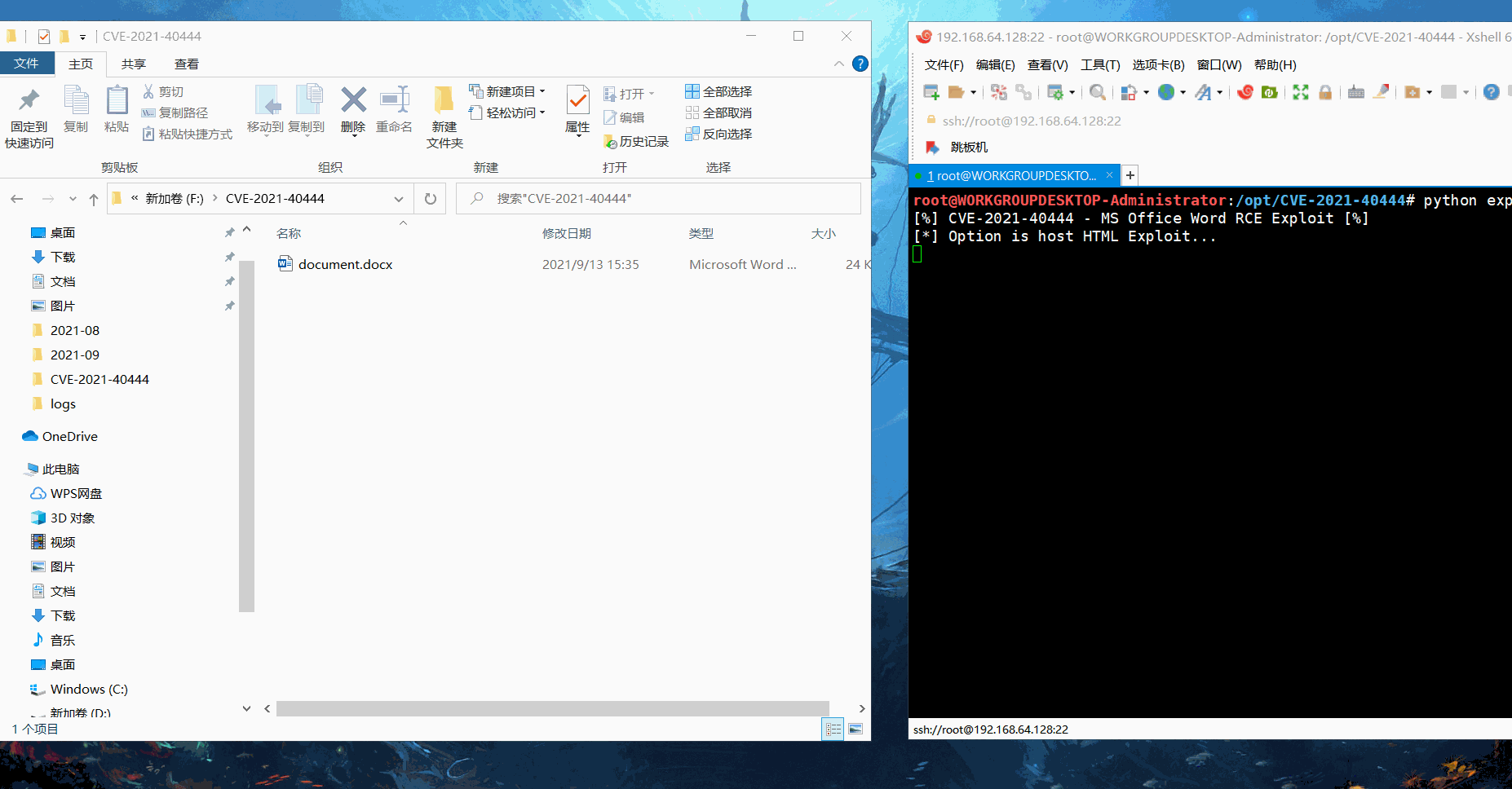Click Copy path (复制路径) button
Screen dimensions: 1512x789
pyautogui.click(x=175, y=112)
